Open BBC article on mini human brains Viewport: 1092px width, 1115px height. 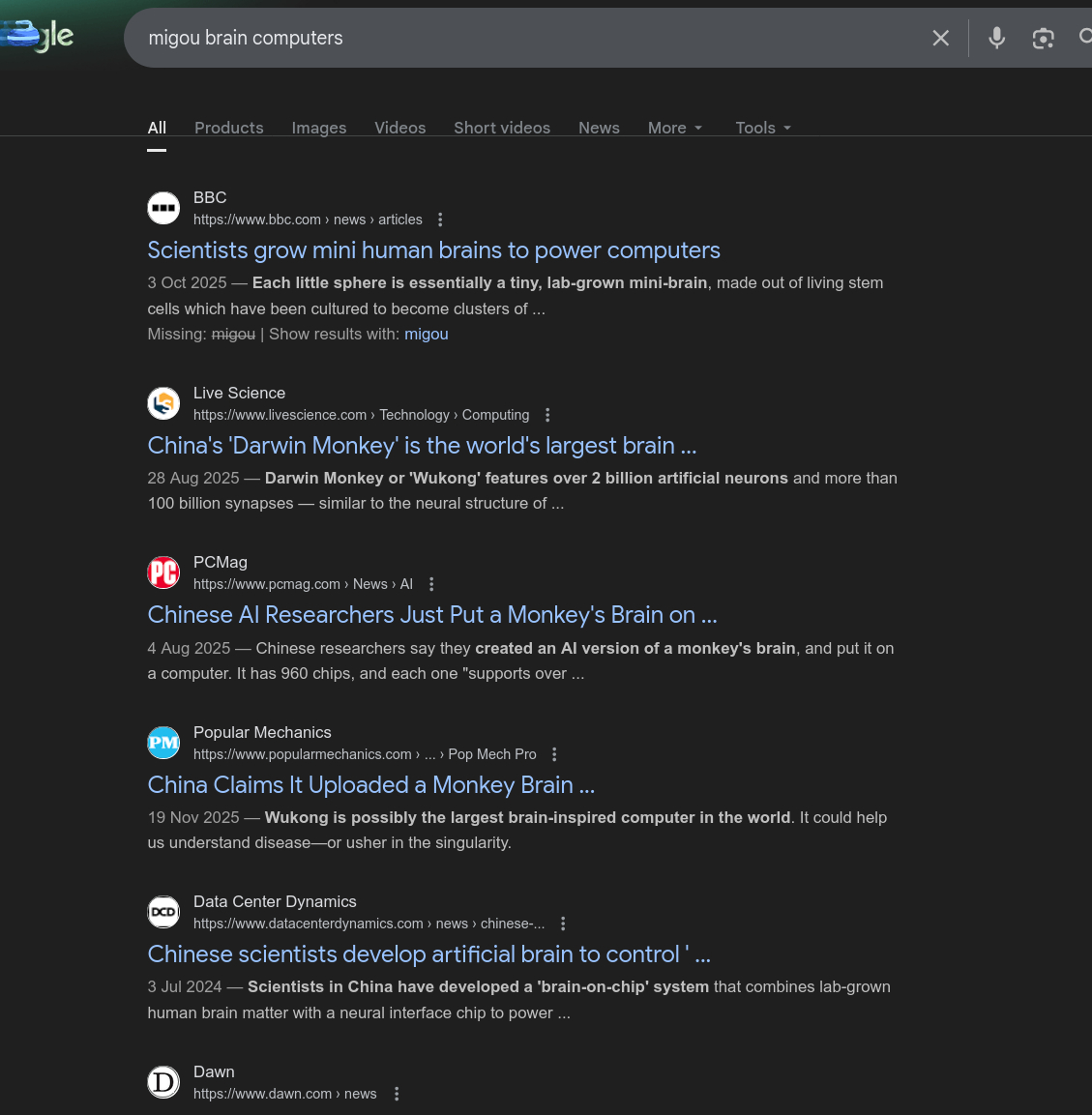(433, 250)
